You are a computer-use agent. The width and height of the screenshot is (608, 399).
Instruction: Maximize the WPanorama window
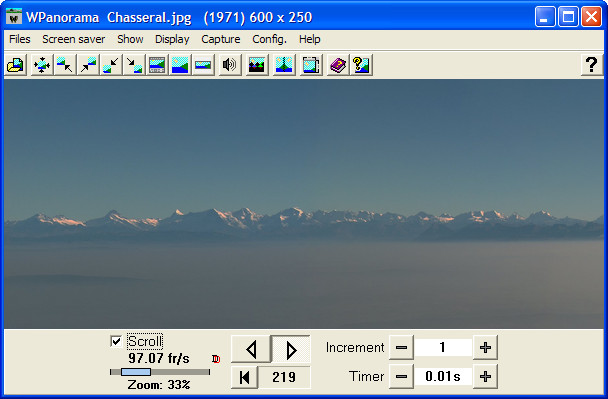(568, 17)
